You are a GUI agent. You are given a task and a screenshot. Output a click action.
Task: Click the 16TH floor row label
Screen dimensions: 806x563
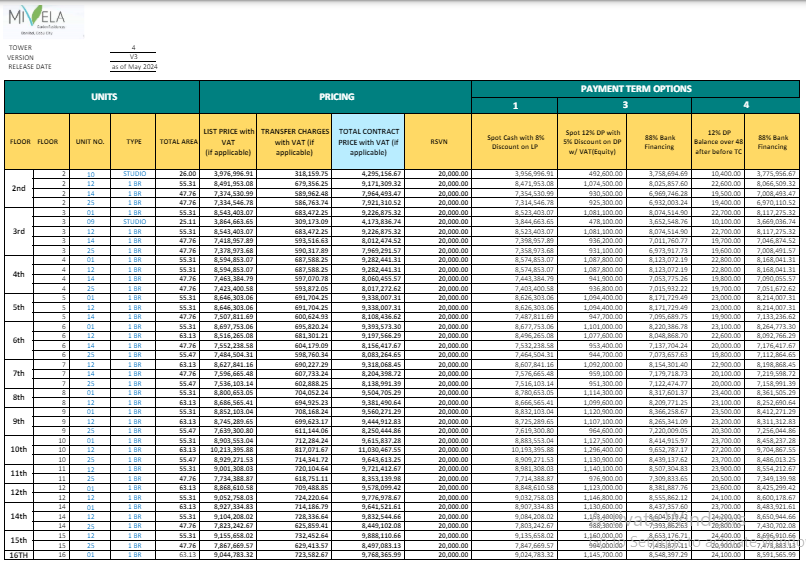click(x=18, y=555)
